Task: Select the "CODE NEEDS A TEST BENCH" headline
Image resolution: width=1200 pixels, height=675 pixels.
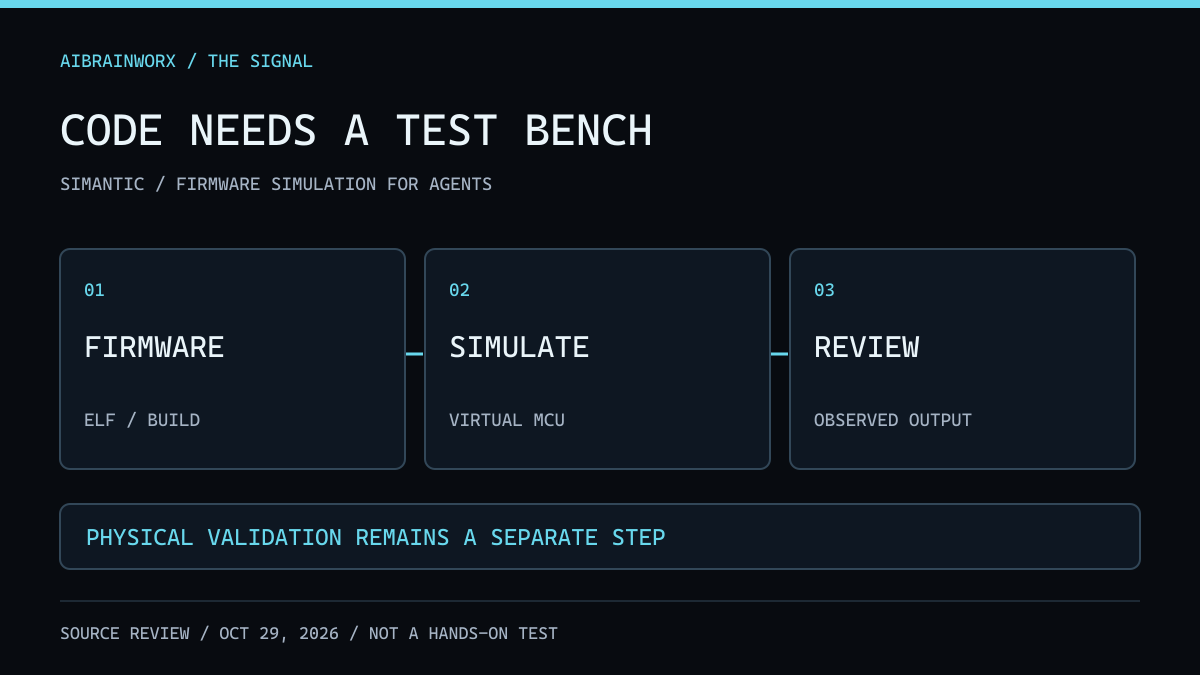Action: pyautogui.click(x=356, y=131)
